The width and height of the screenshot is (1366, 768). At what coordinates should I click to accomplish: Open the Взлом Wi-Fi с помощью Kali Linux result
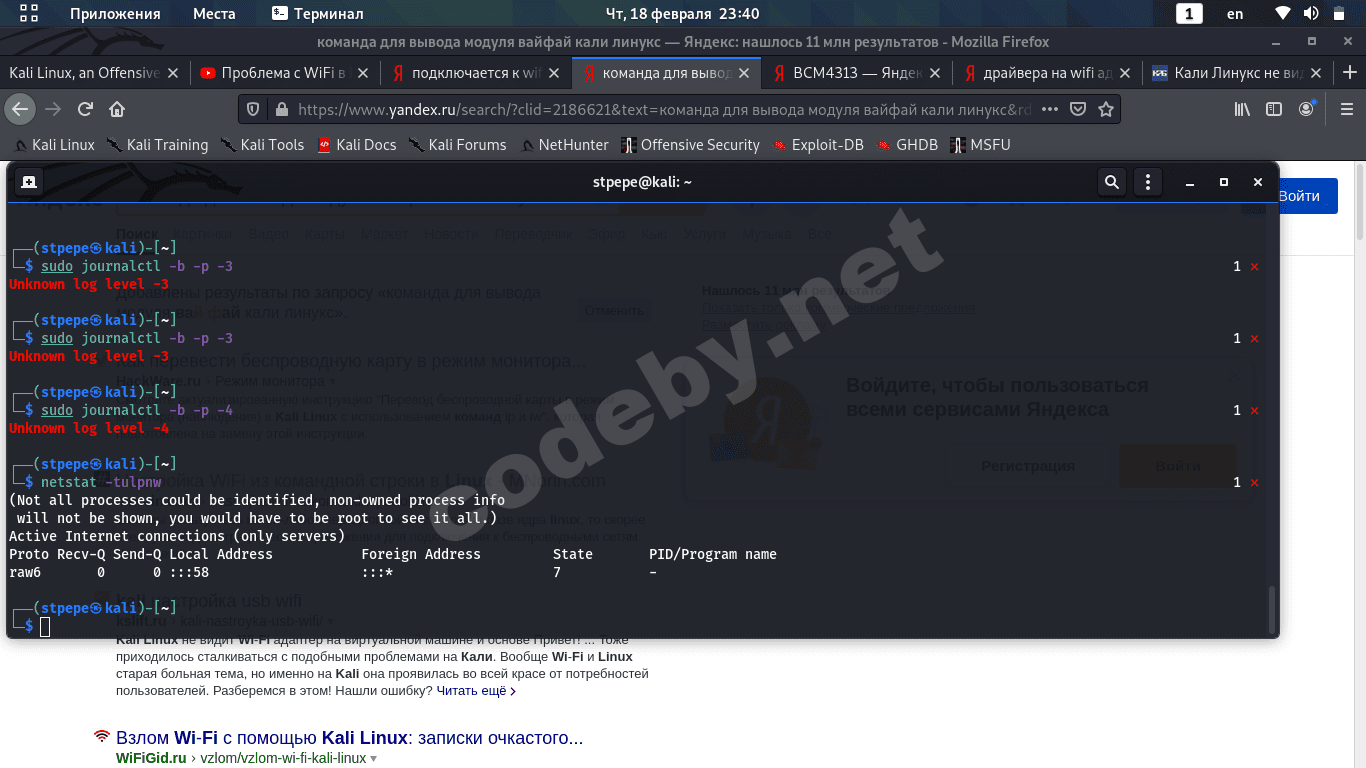[x=349, y=738]
